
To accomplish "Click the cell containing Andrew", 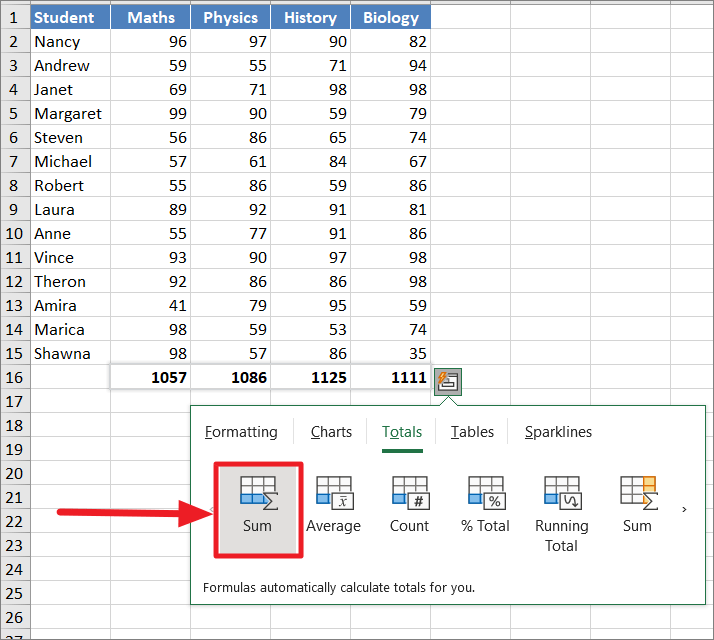I will click(x=71, y=66).
